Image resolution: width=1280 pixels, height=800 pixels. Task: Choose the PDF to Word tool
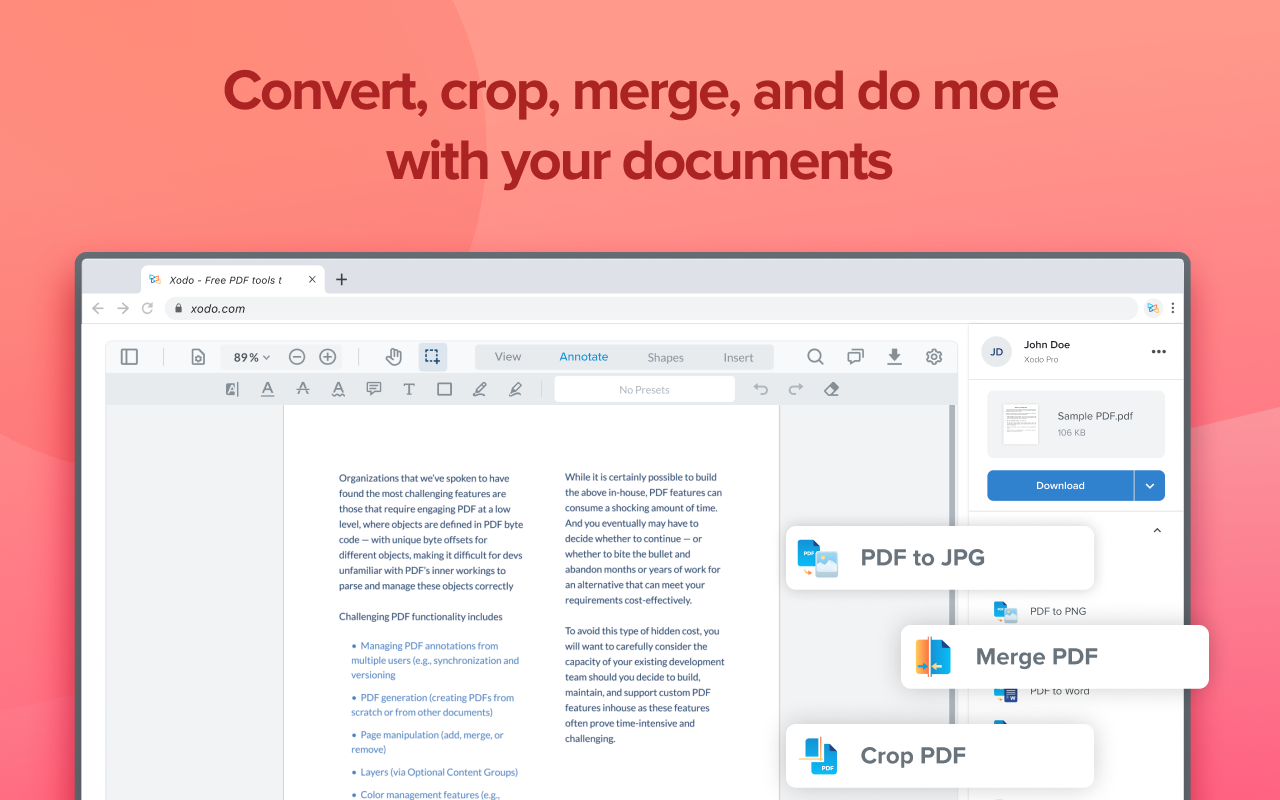[x=1059, y=691]
